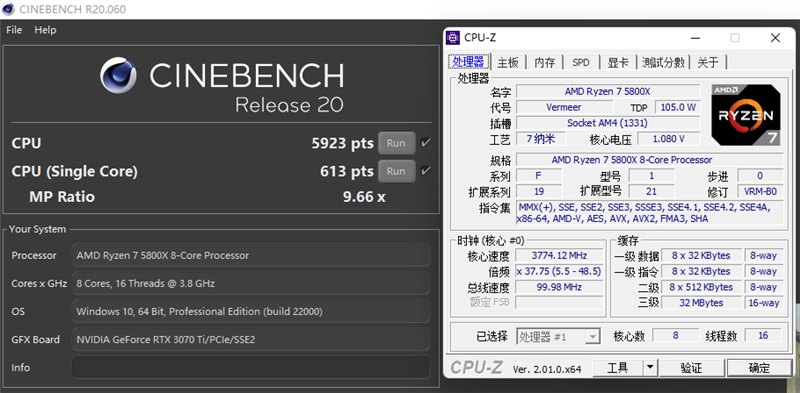This screenshot has width=800, height=393.
Task: Click the 8 x 512 KBytes L2 value
Action: (x=701, y=287)
